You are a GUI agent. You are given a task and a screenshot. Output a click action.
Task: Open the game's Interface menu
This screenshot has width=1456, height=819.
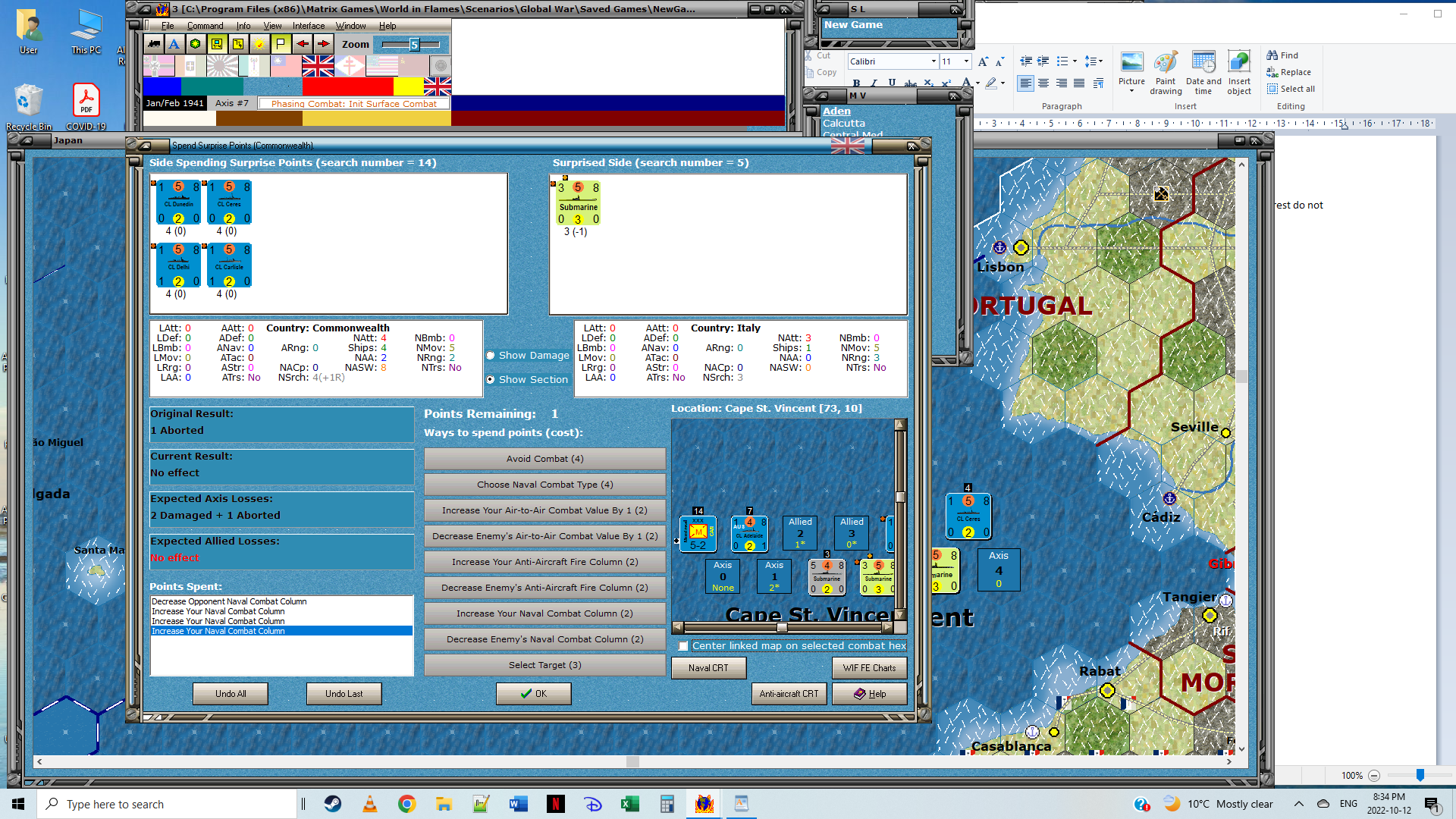tap(309, 26)
